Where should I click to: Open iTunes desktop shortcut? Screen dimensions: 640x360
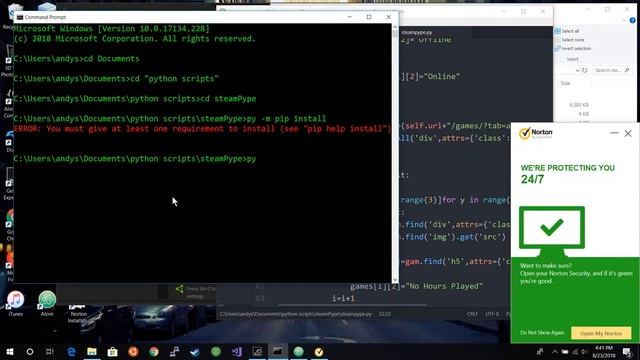coord(16,304)
